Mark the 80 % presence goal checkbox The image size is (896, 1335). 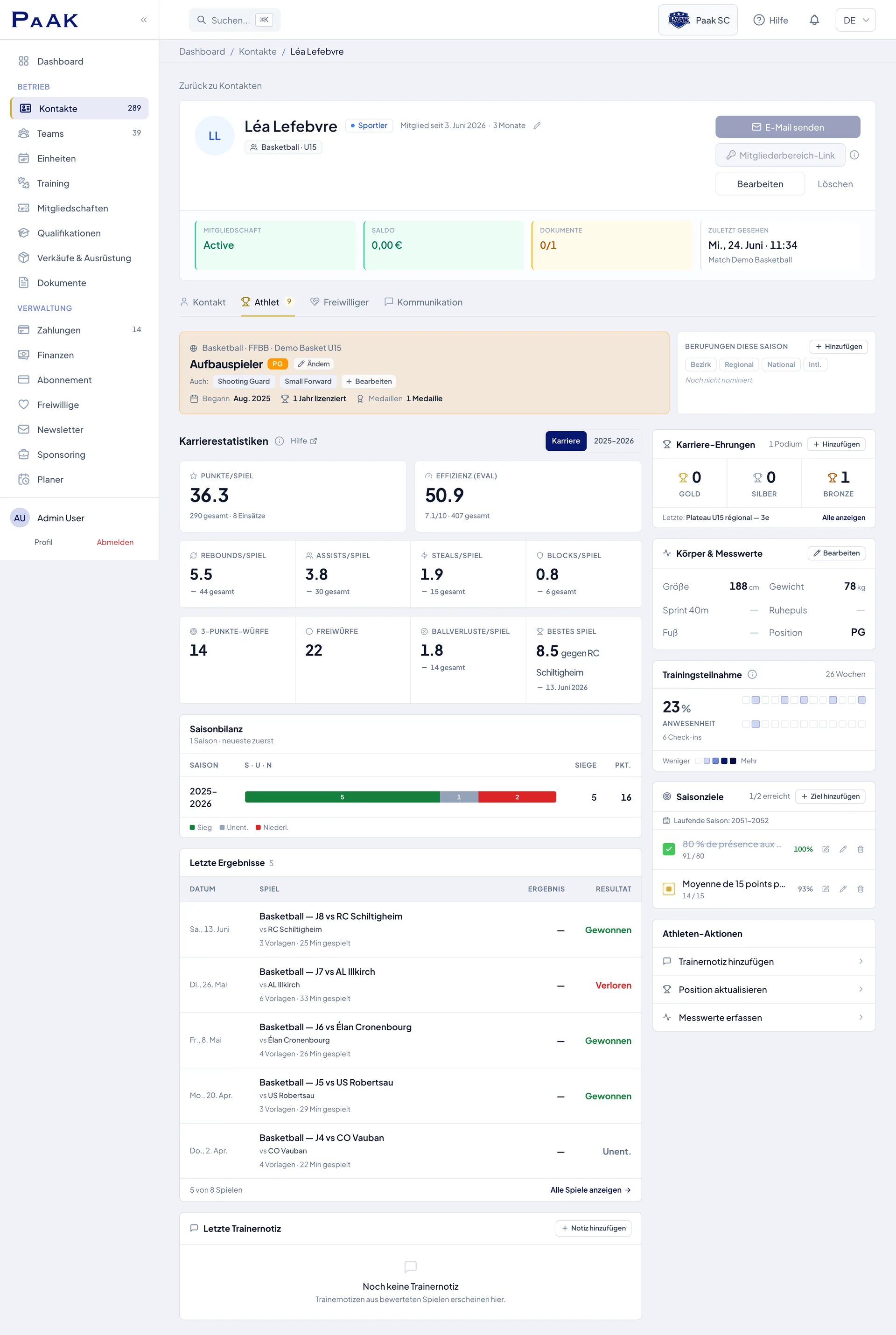(x=669, y=849)
